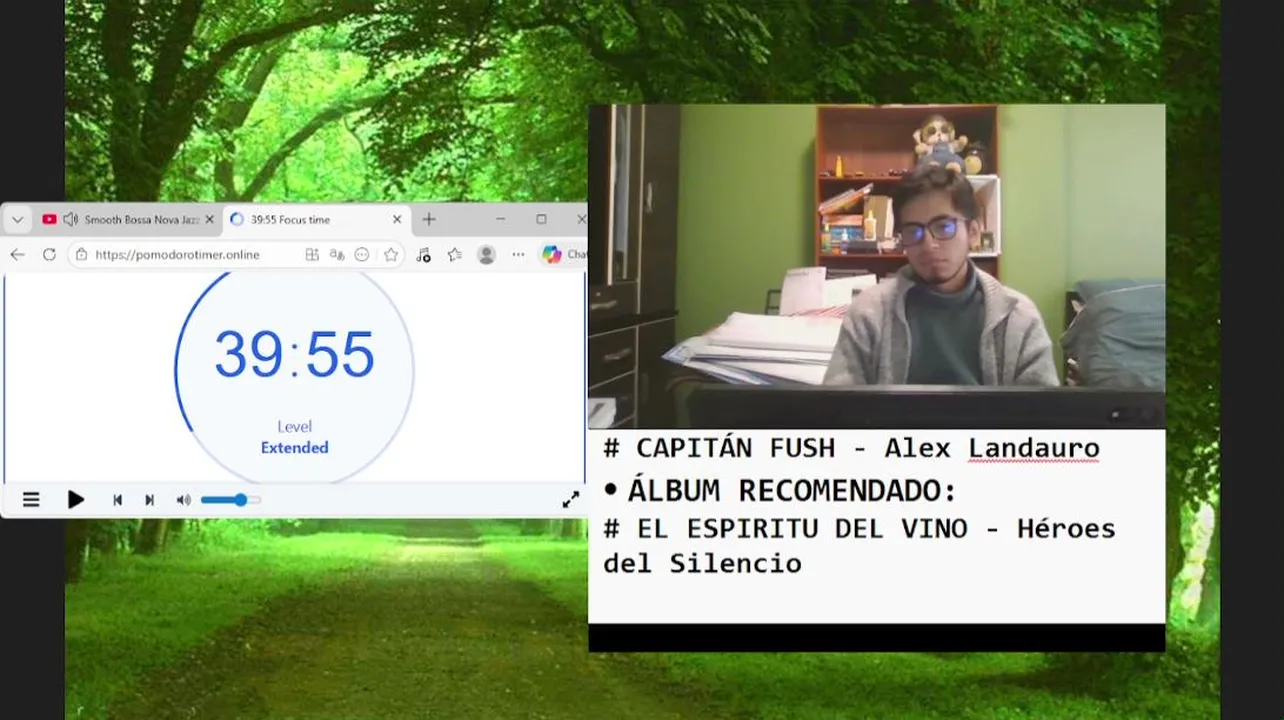Mute the timer sound speaker icon
Screen dimensions: 1284x720
[x=183, y=500]
